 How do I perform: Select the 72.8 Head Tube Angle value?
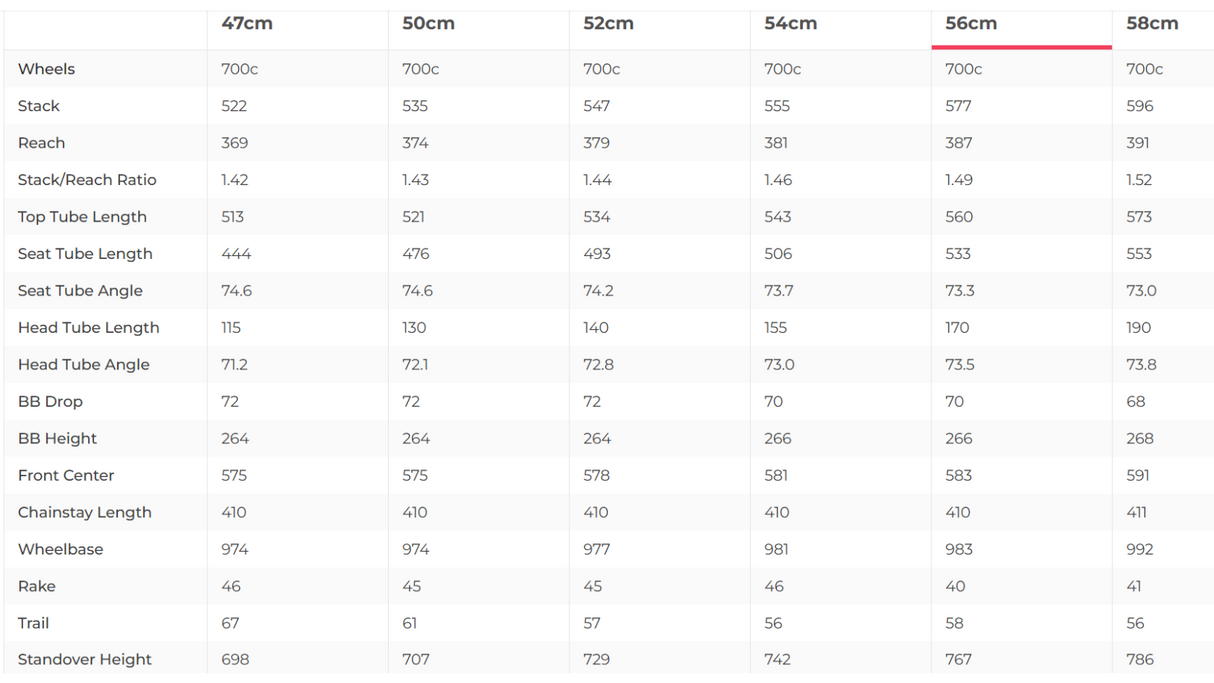tap(598, 365)
